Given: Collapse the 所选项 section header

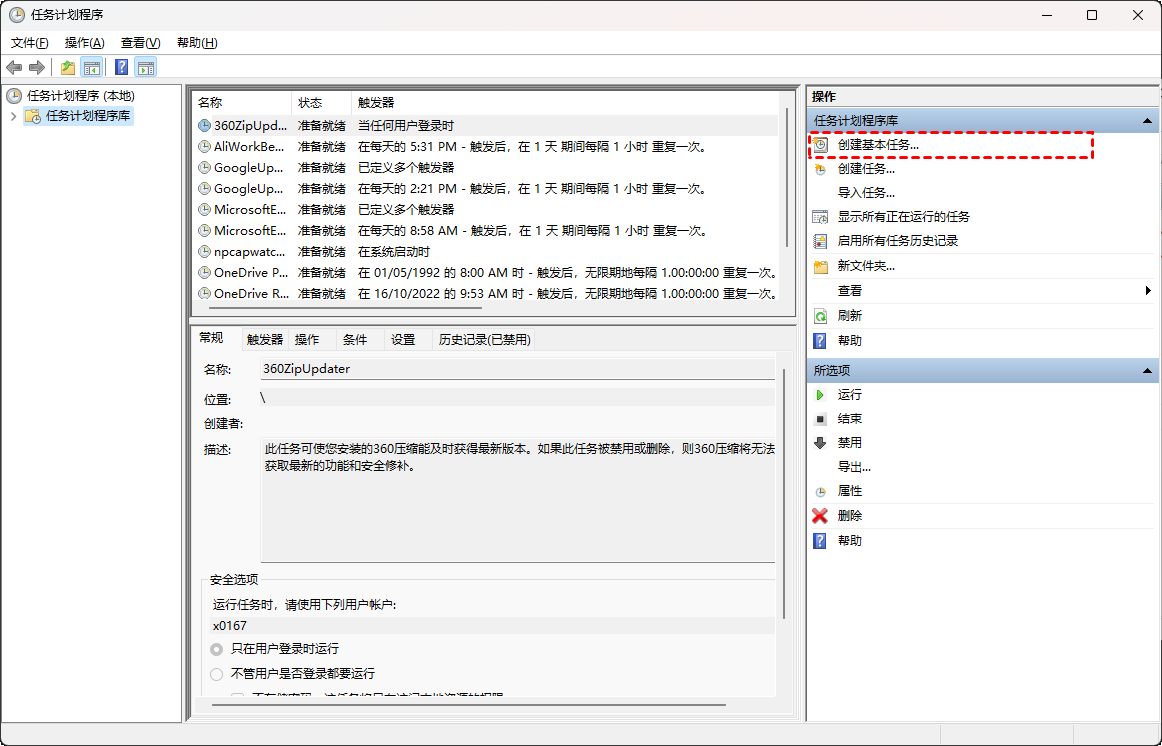Looking at the screenshot, I should (x=1149, y=371).
